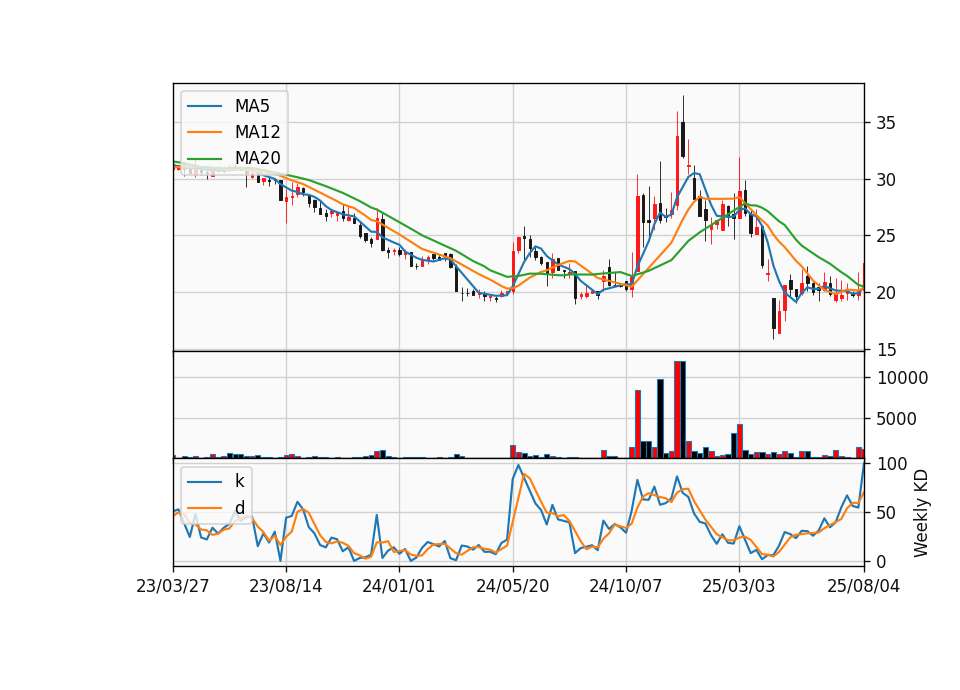This screenshot has height=690, width=960.
Task: Click the d legend label
Action: pos(239,508)
